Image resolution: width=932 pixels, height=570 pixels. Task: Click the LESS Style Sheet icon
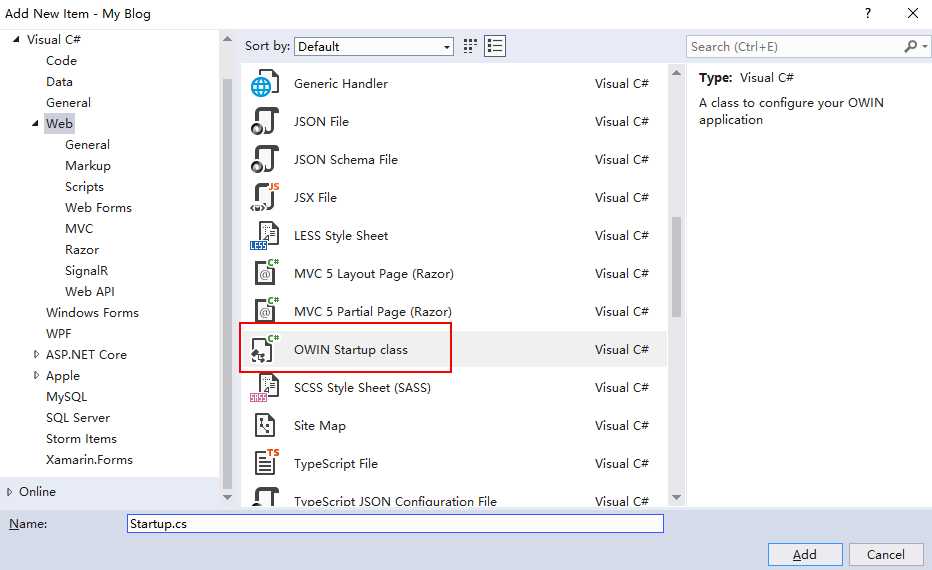click(x=265, y=235)
